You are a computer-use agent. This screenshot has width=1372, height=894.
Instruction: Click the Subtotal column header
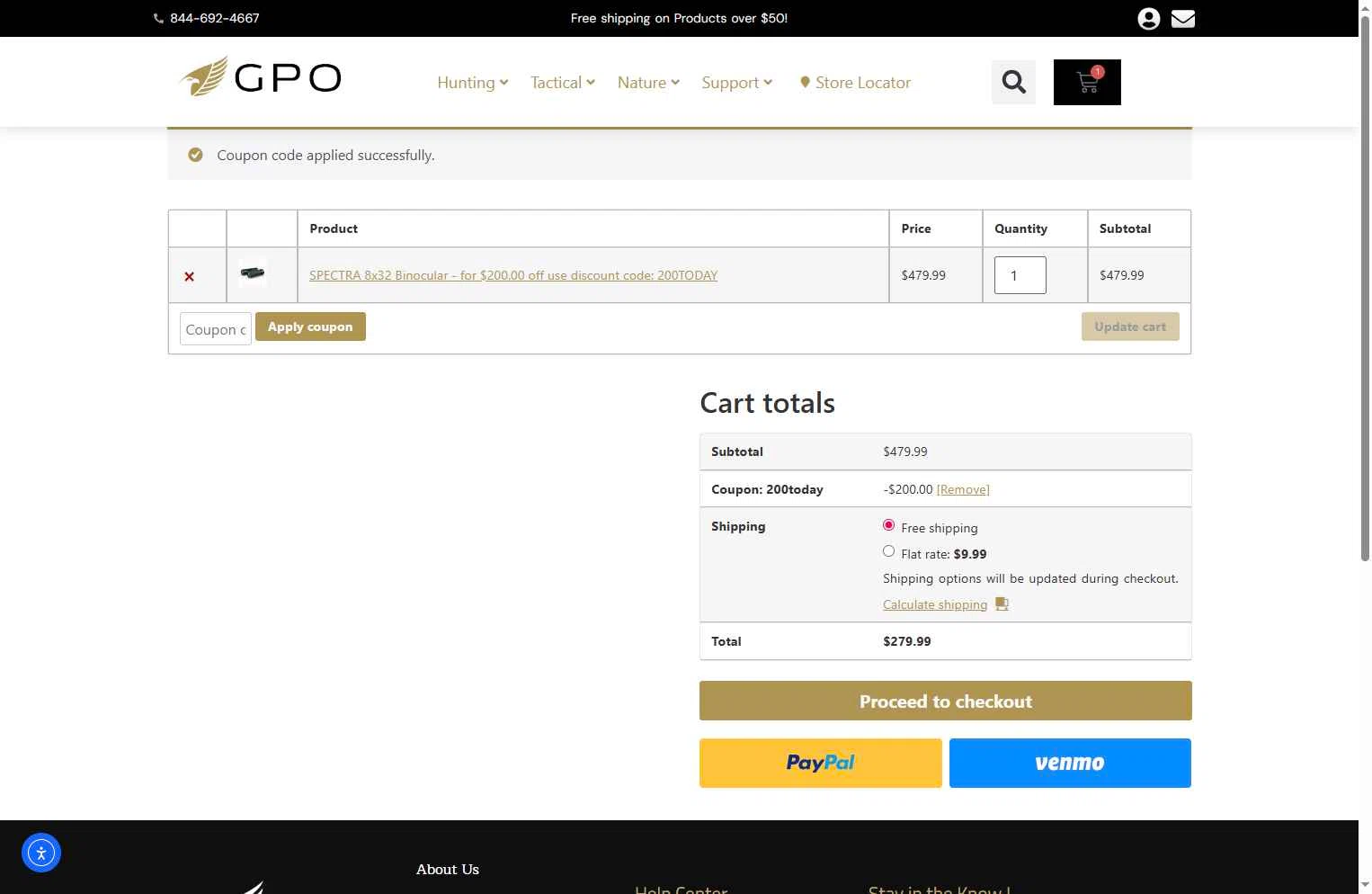[x=1125, y=228]
